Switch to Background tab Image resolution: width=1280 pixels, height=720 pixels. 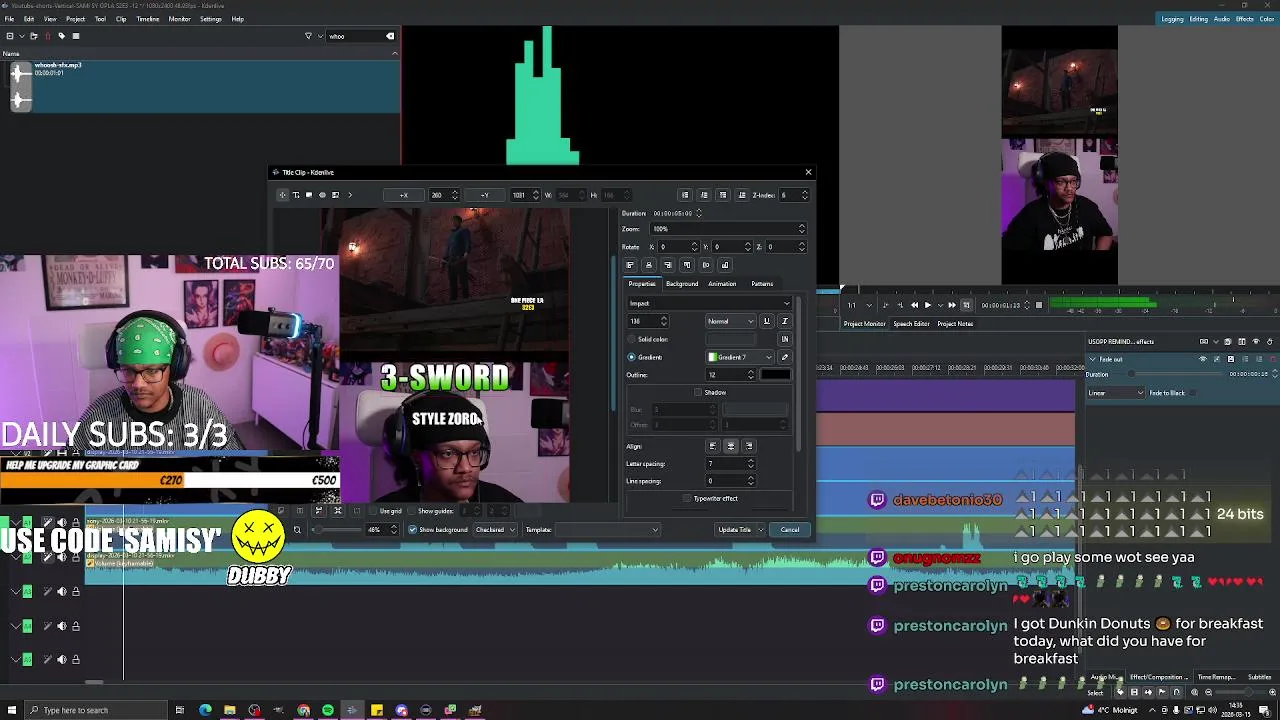[x=682, y=284]
